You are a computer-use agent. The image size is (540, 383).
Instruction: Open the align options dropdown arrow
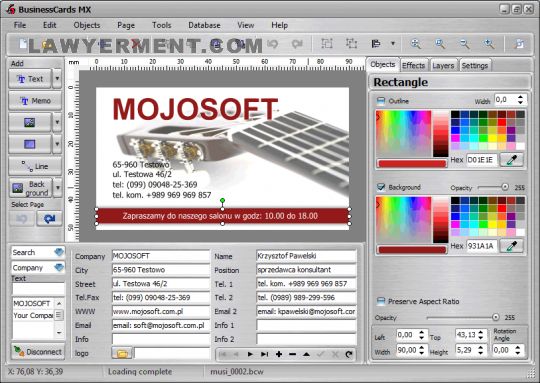point(393,44)
